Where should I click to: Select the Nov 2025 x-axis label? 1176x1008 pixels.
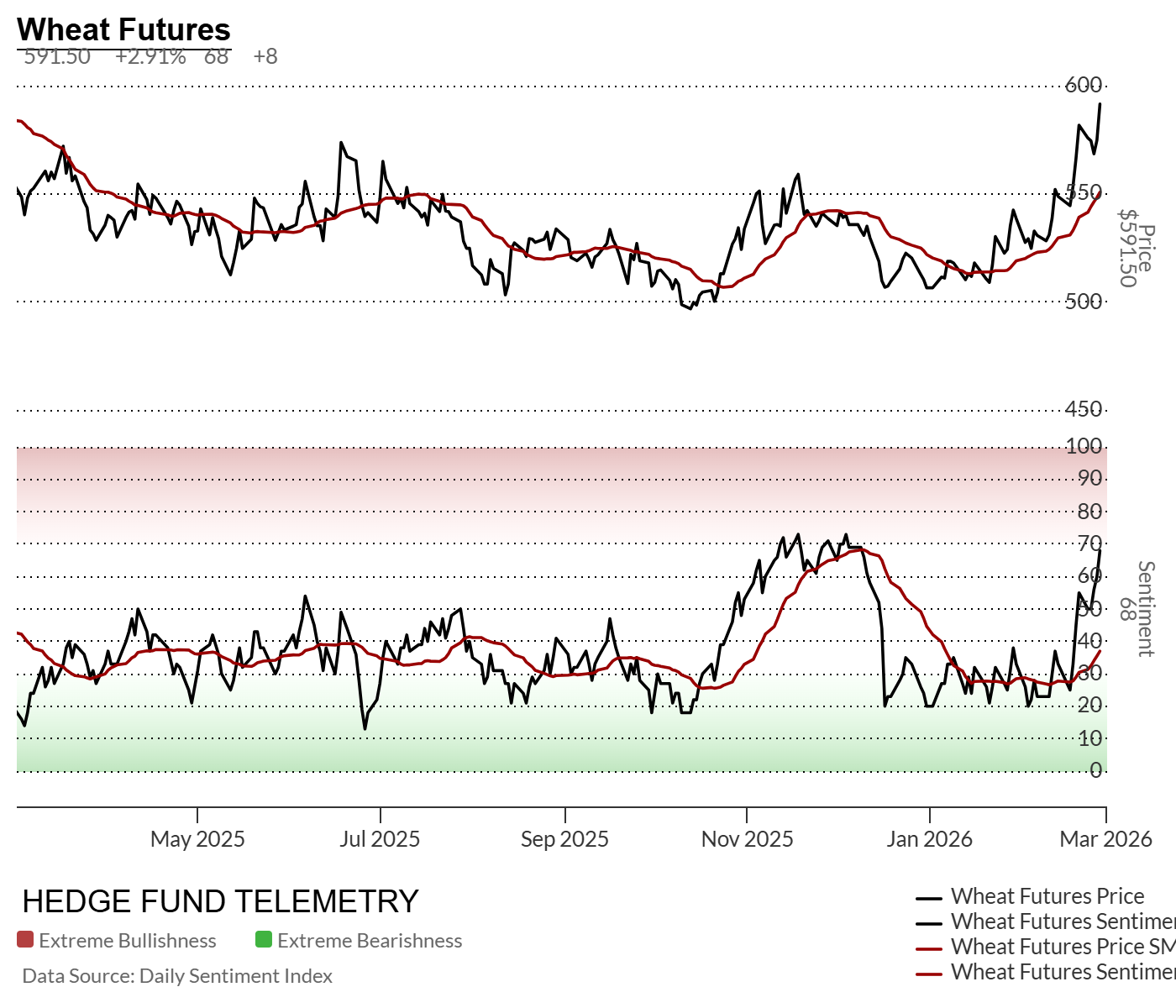747,839
